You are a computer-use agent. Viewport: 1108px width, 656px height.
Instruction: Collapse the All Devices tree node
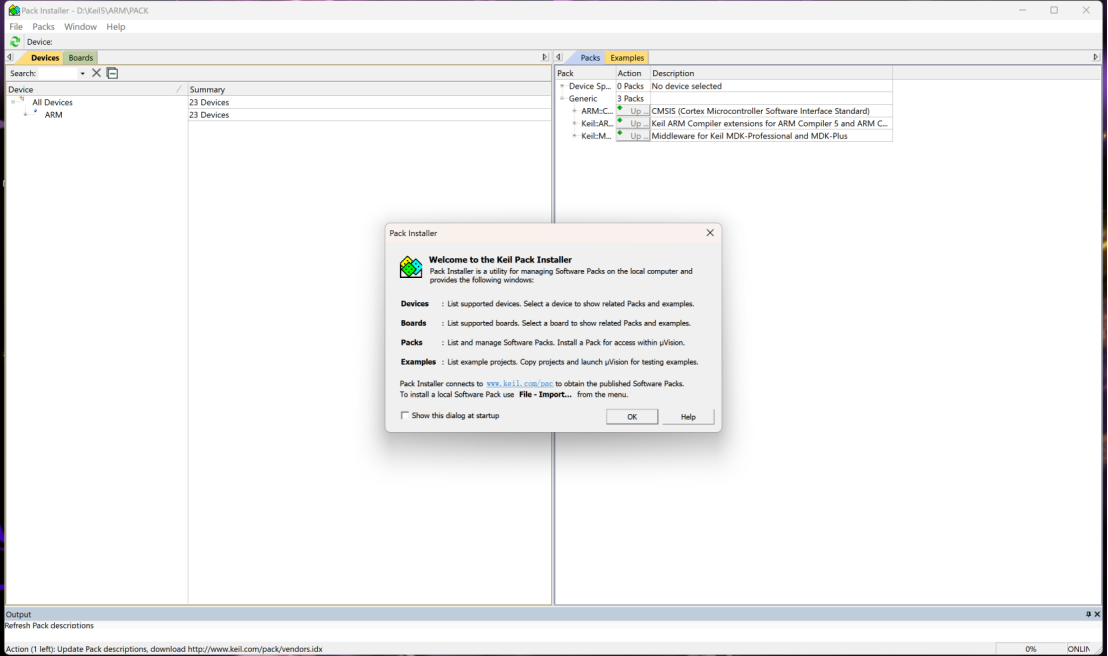coord(13,102)
